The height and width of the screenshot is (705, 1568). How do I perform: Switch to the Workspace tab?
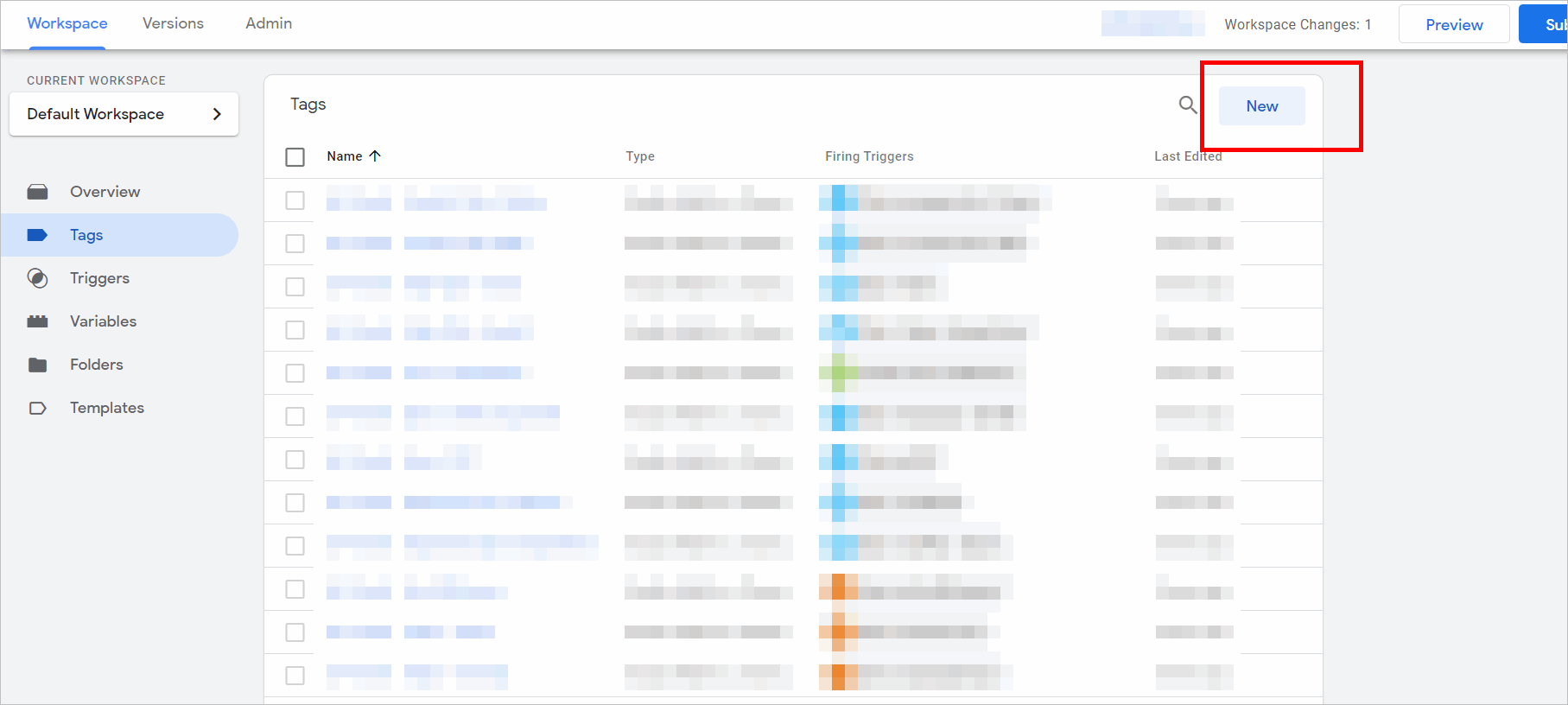[67, 23]
